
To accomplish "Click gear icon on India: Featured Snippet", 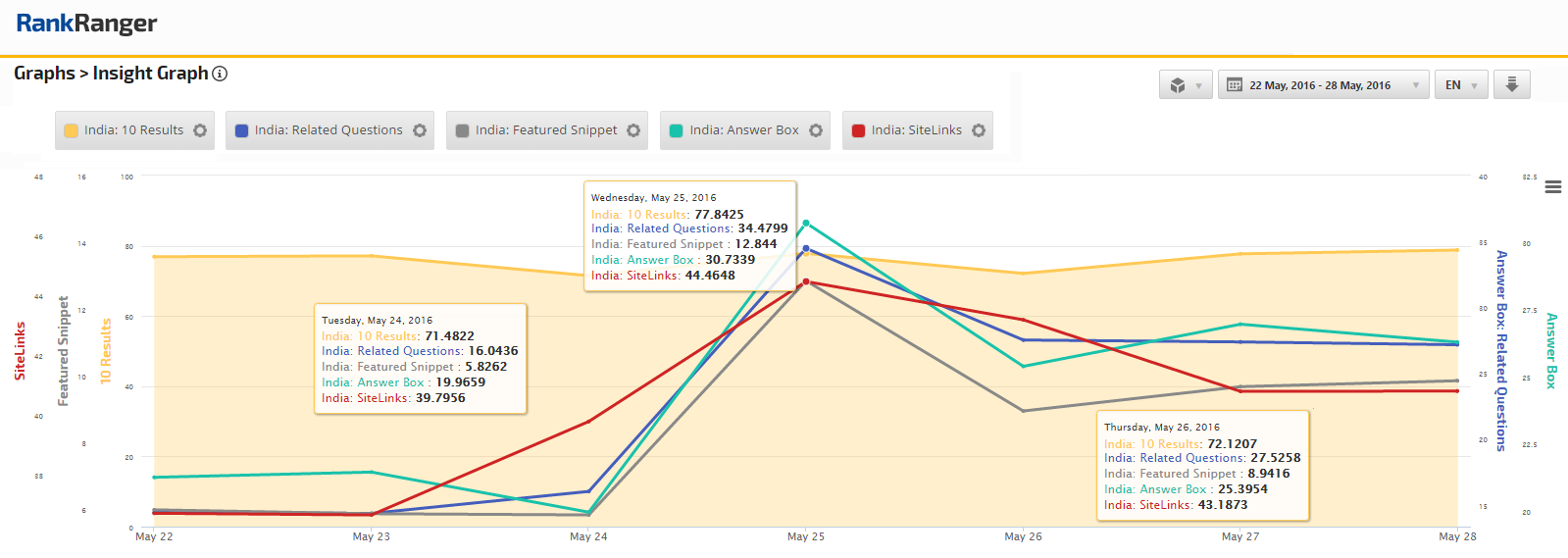I will (x=633, y=130).
